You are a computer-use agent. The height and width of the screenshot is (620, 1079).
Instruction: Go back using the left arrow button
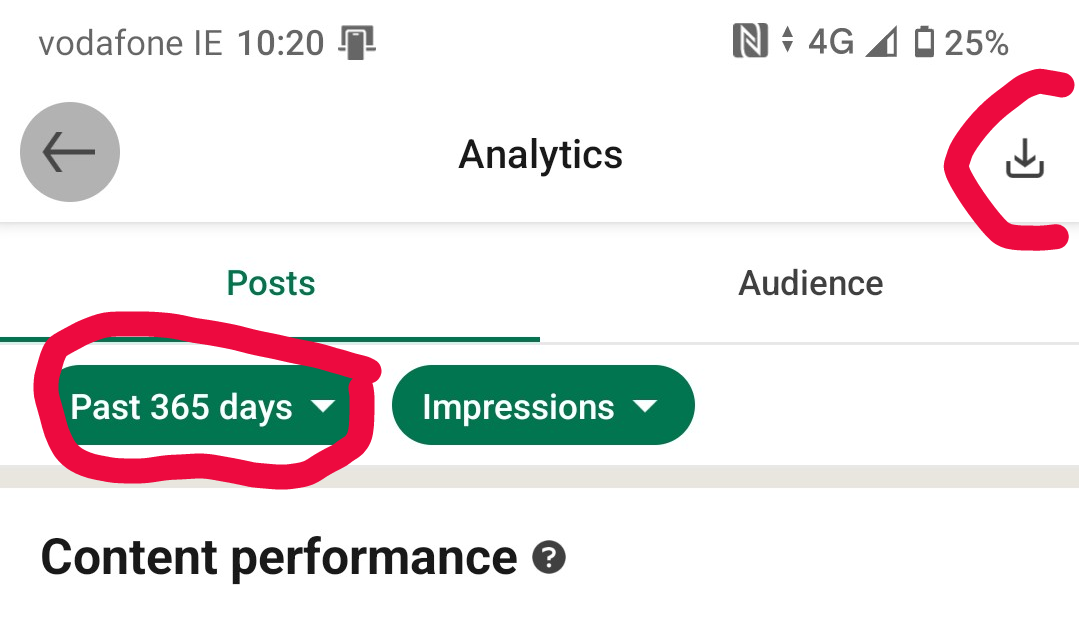(x=70, y=152)
